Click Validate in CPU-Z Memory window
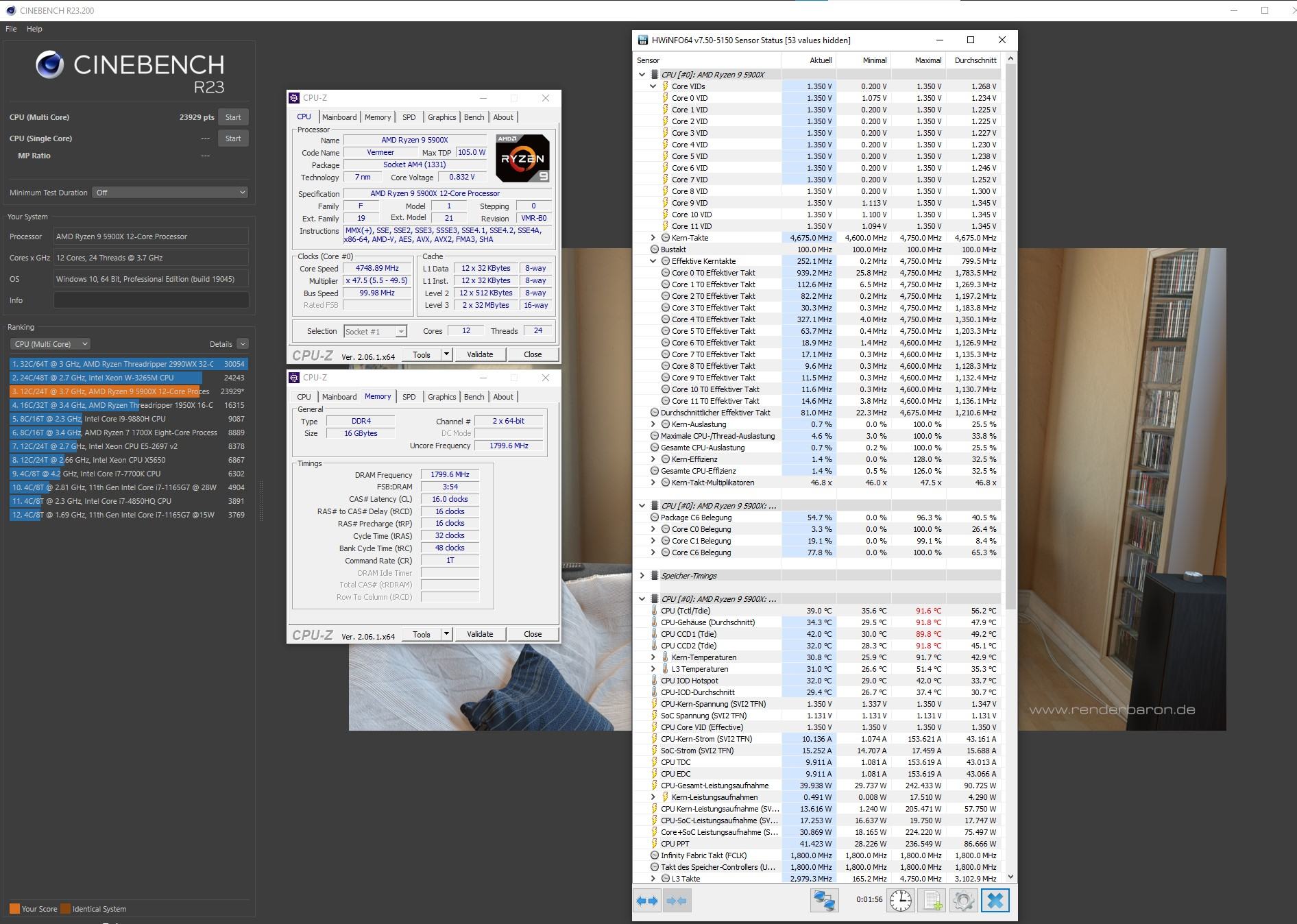Viewport: 1297px width, 924px height. coord(480,634)
